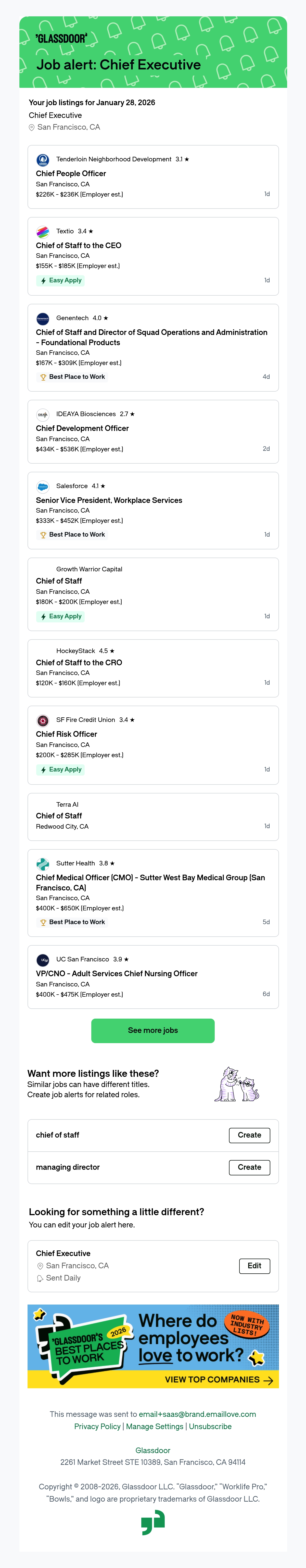The height and width of the screenshot is (1568, 306).
Task: Click the Sutter Health logo icon
Action: [x=43, y=864]
